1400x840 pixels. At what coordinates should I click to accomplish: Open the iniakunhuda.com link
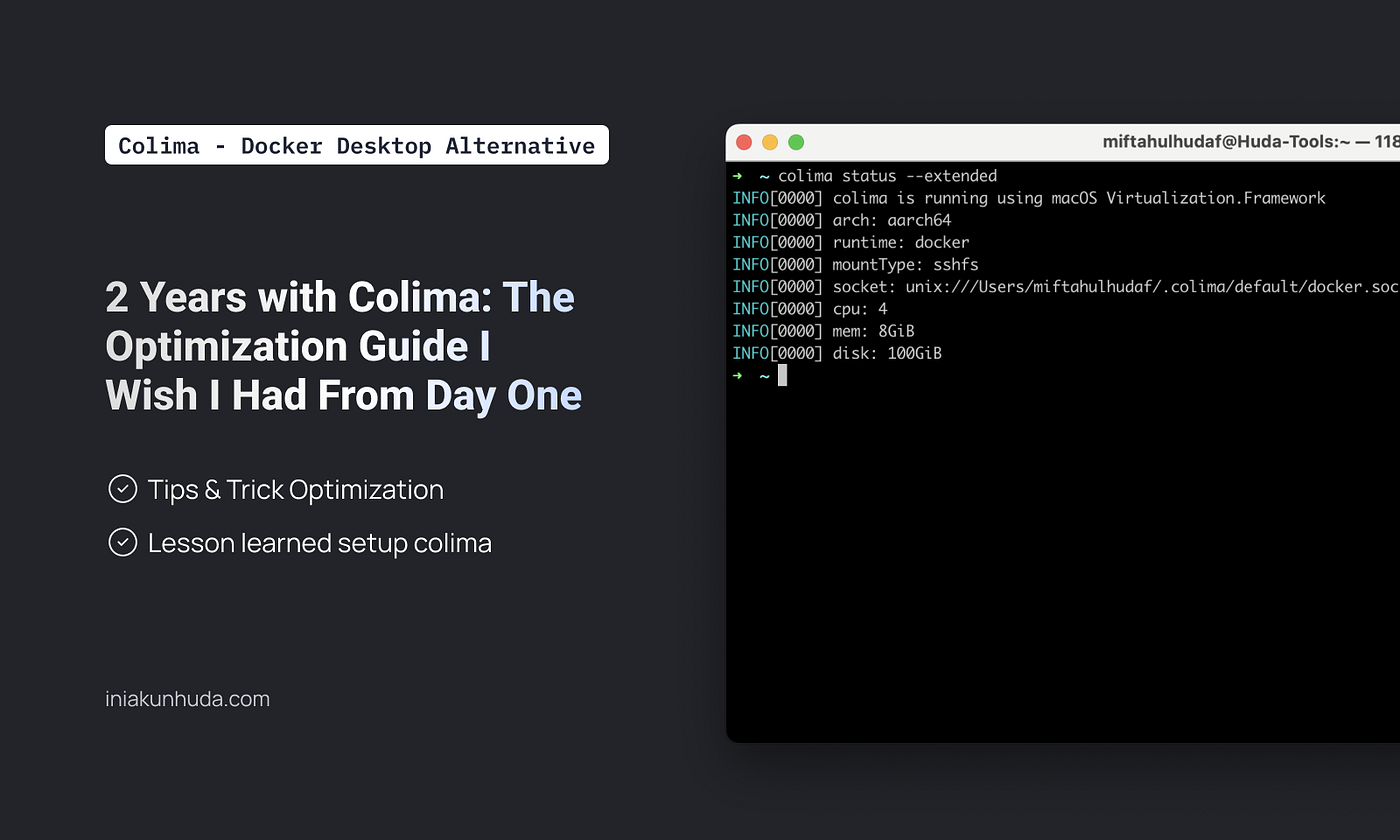click(188, 699)
